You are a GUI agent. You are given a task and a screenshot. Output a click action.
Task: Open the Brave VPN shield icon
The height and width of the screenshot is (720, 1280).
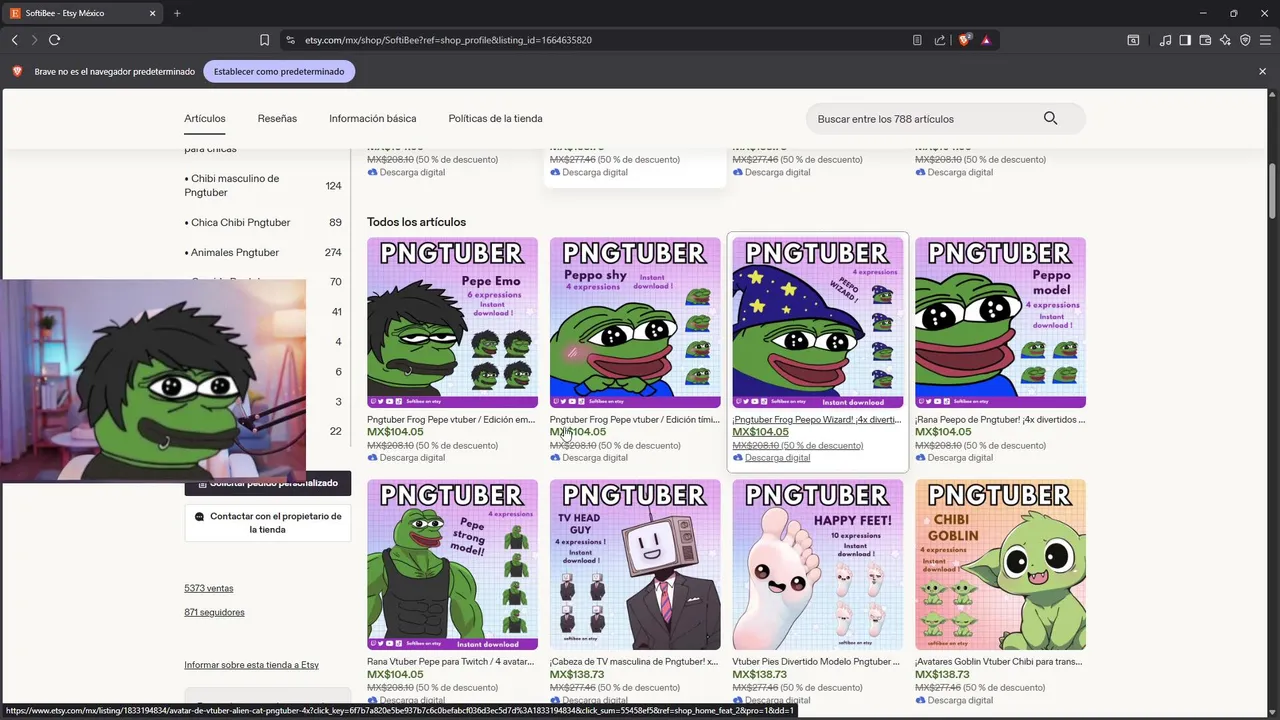coord(1245,40)
